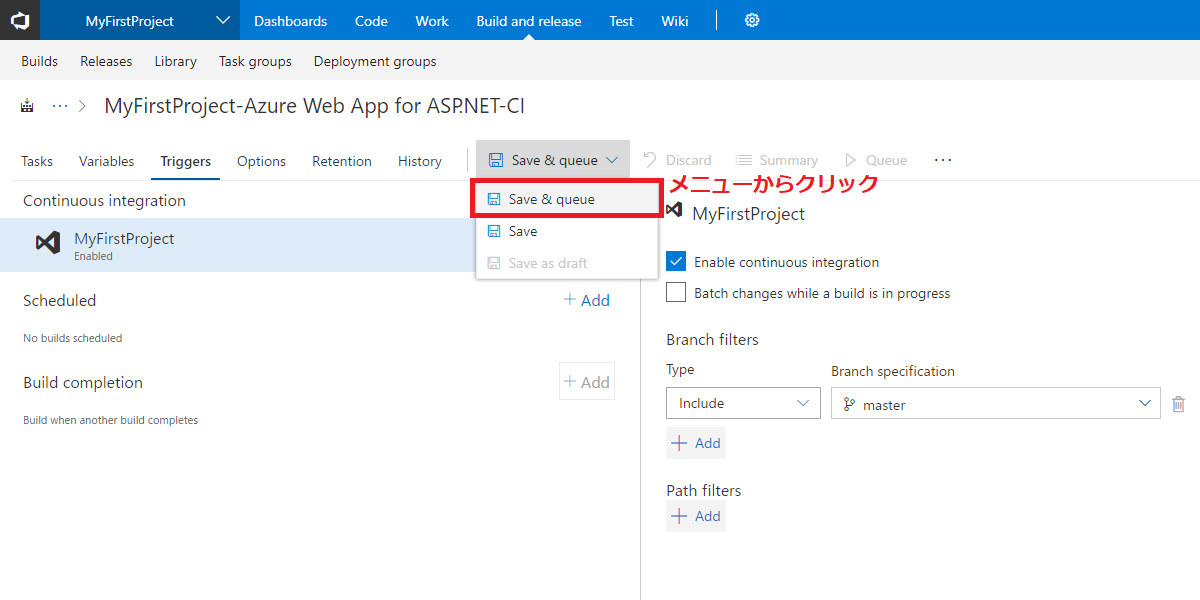Add a new path filter
Viewport: 1200px width, 600px height.
pyautogui.click(x=696, y=516)
